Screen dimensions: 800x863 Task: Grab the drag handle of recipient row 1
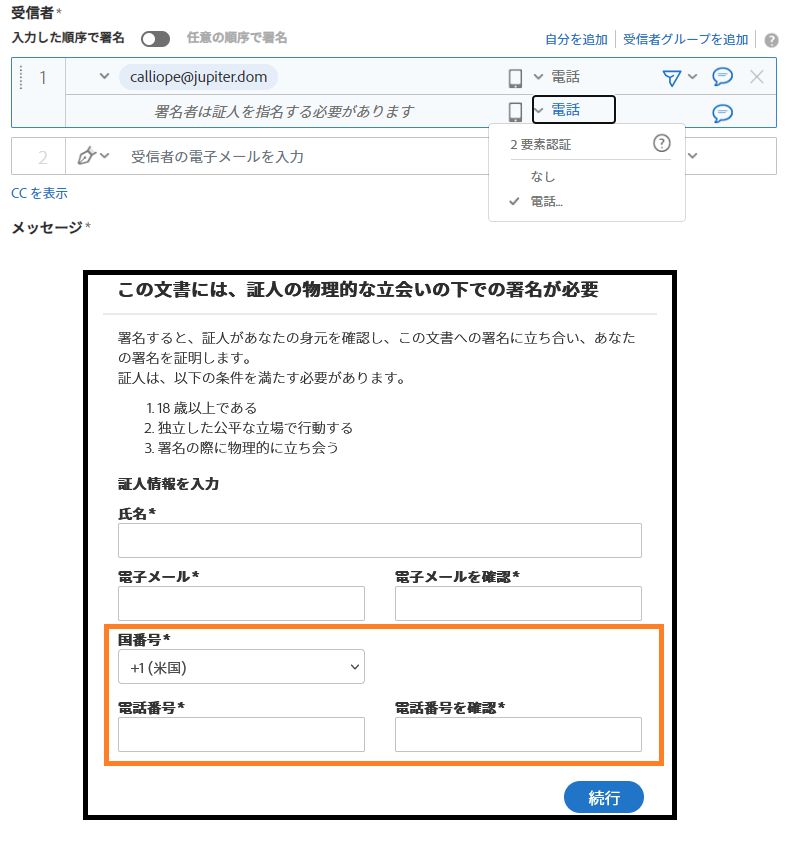tap(21, 77)
